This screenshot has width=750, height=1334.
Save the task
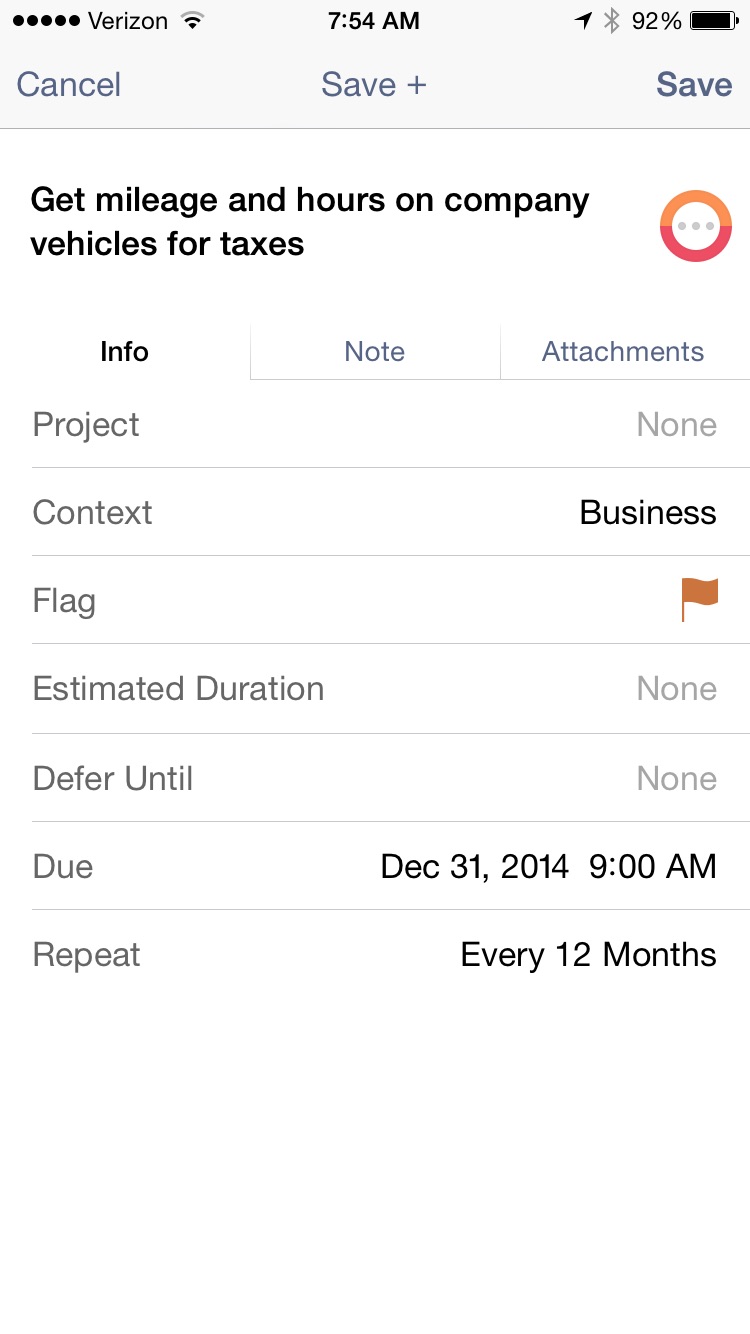(x=694, y=85)
